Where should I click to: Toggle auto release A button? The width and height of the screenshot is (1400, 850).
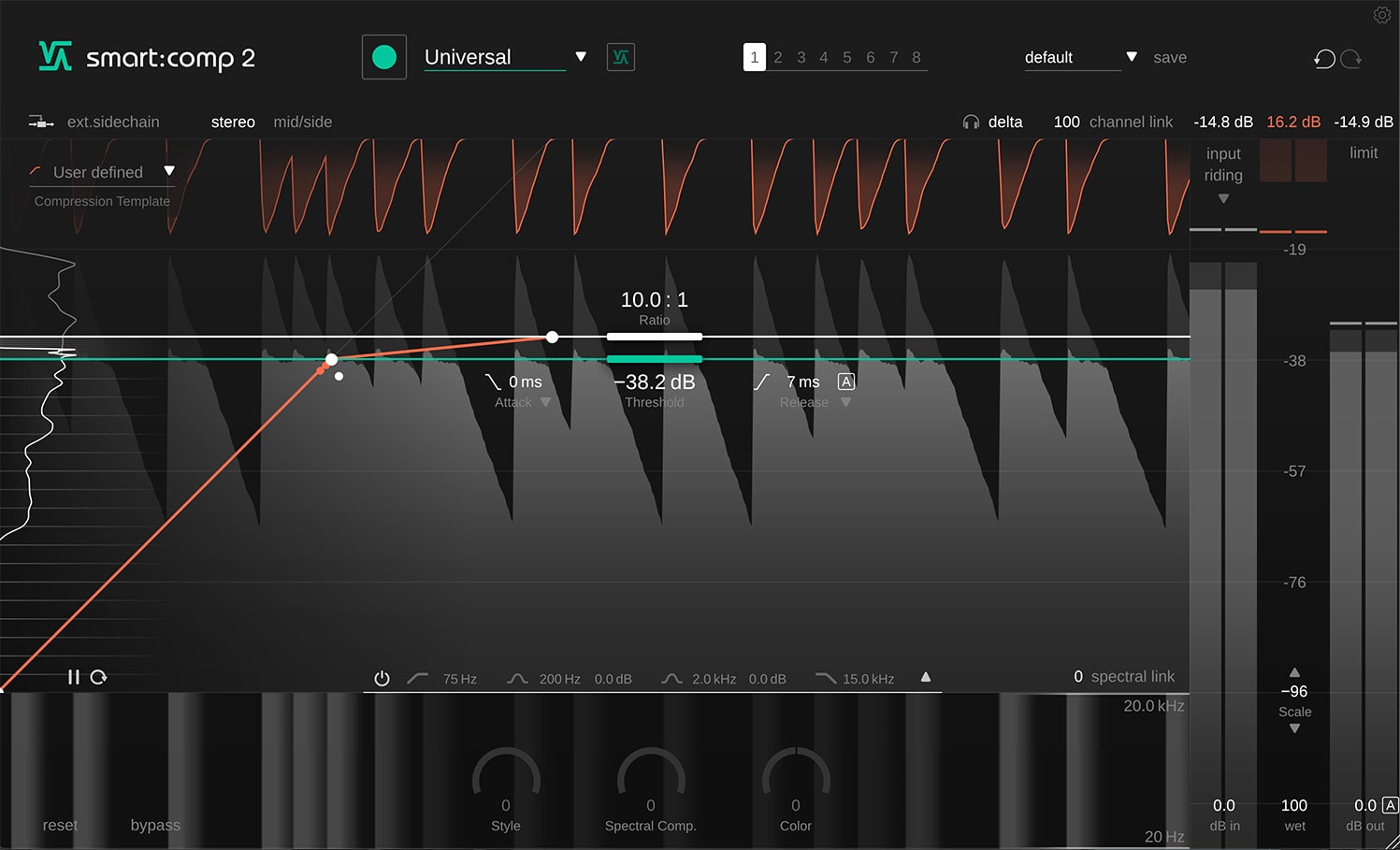point(846,382)
